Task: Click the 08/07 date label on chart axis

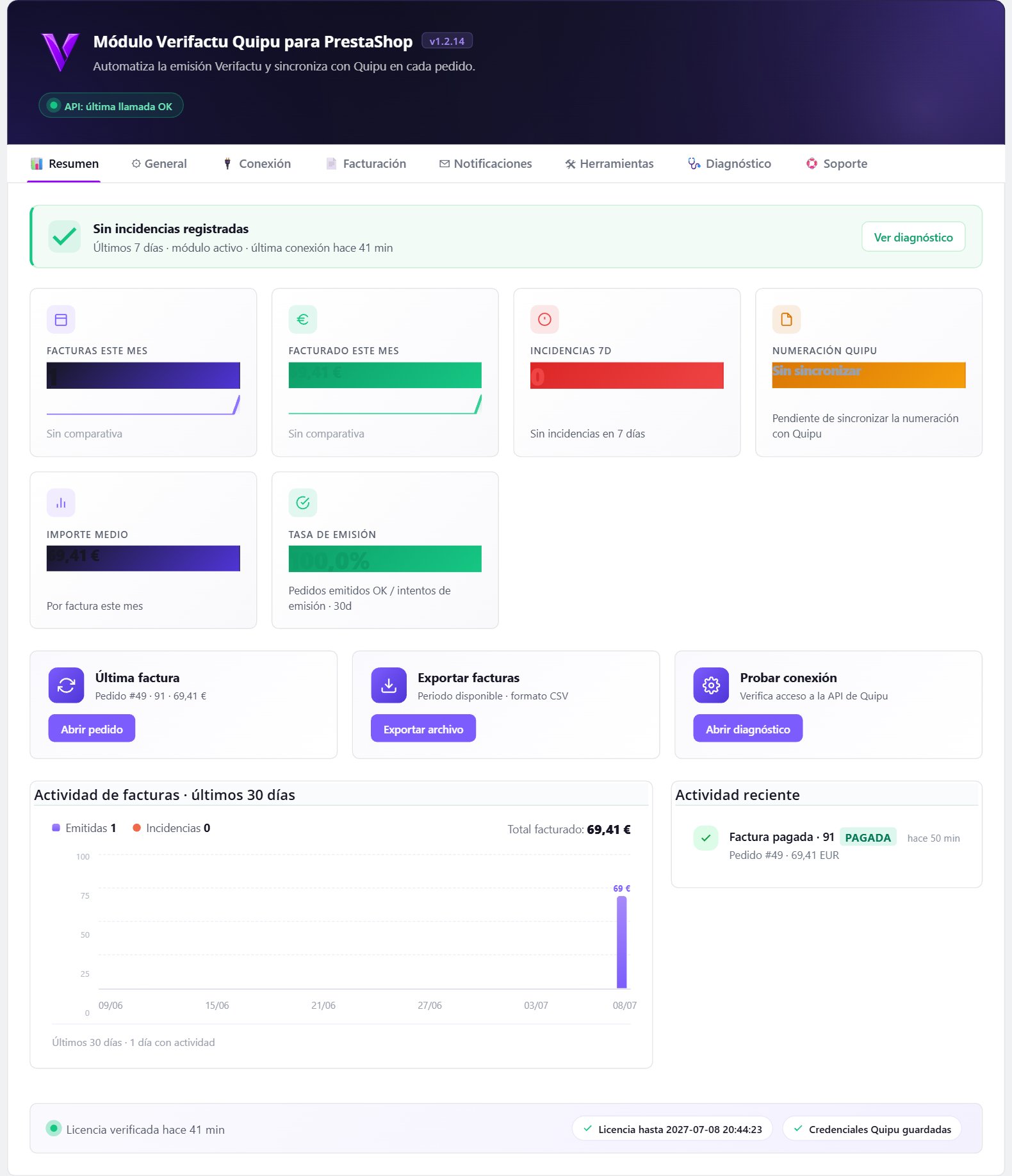Action: (624, 1006)
